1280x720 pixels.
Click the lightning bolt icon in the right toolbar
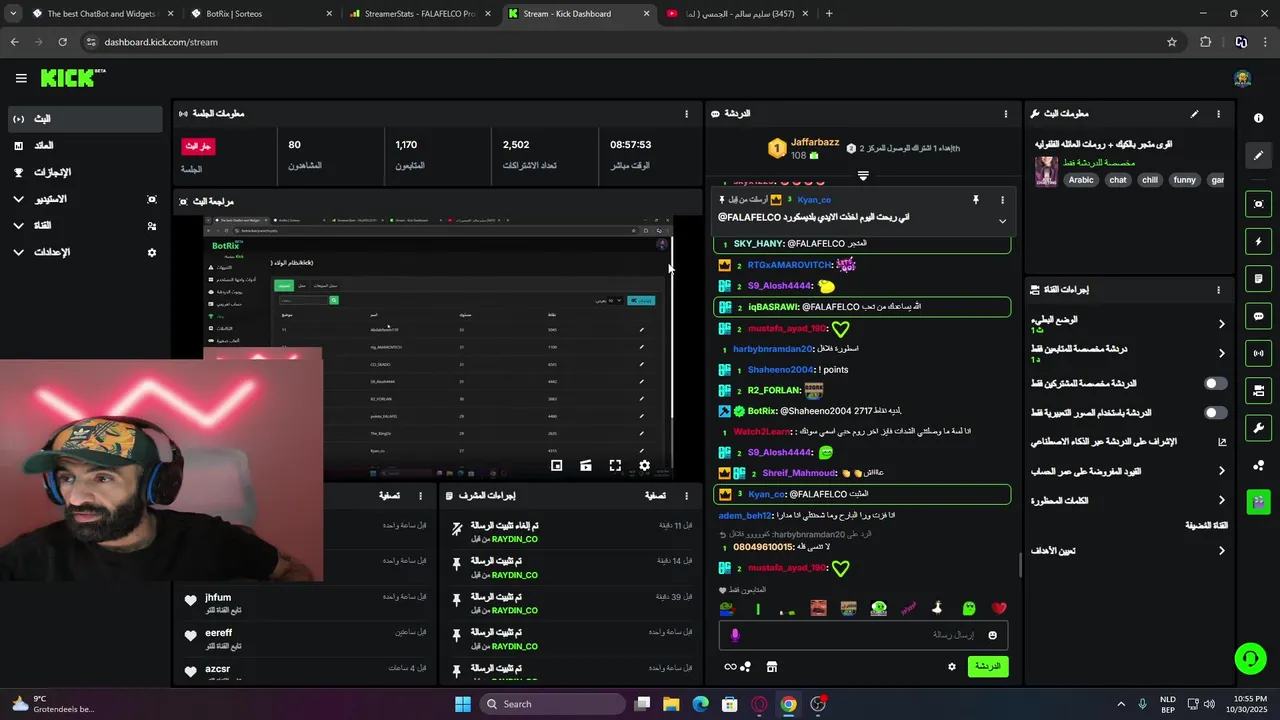[x=1258, y=241]
